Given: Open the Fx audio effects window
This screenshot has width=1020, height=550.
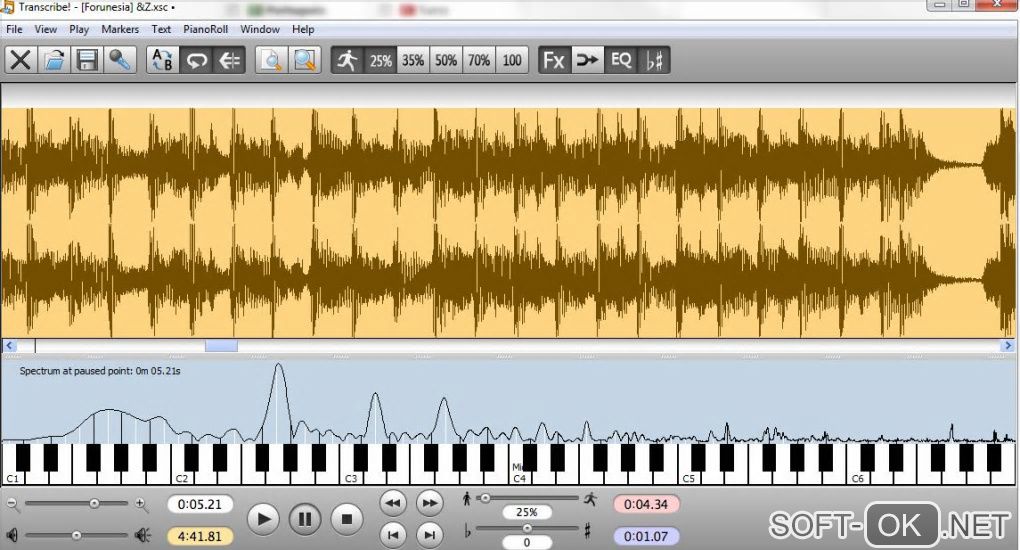Looking at the screenshot, I should [x=554, y=60].
